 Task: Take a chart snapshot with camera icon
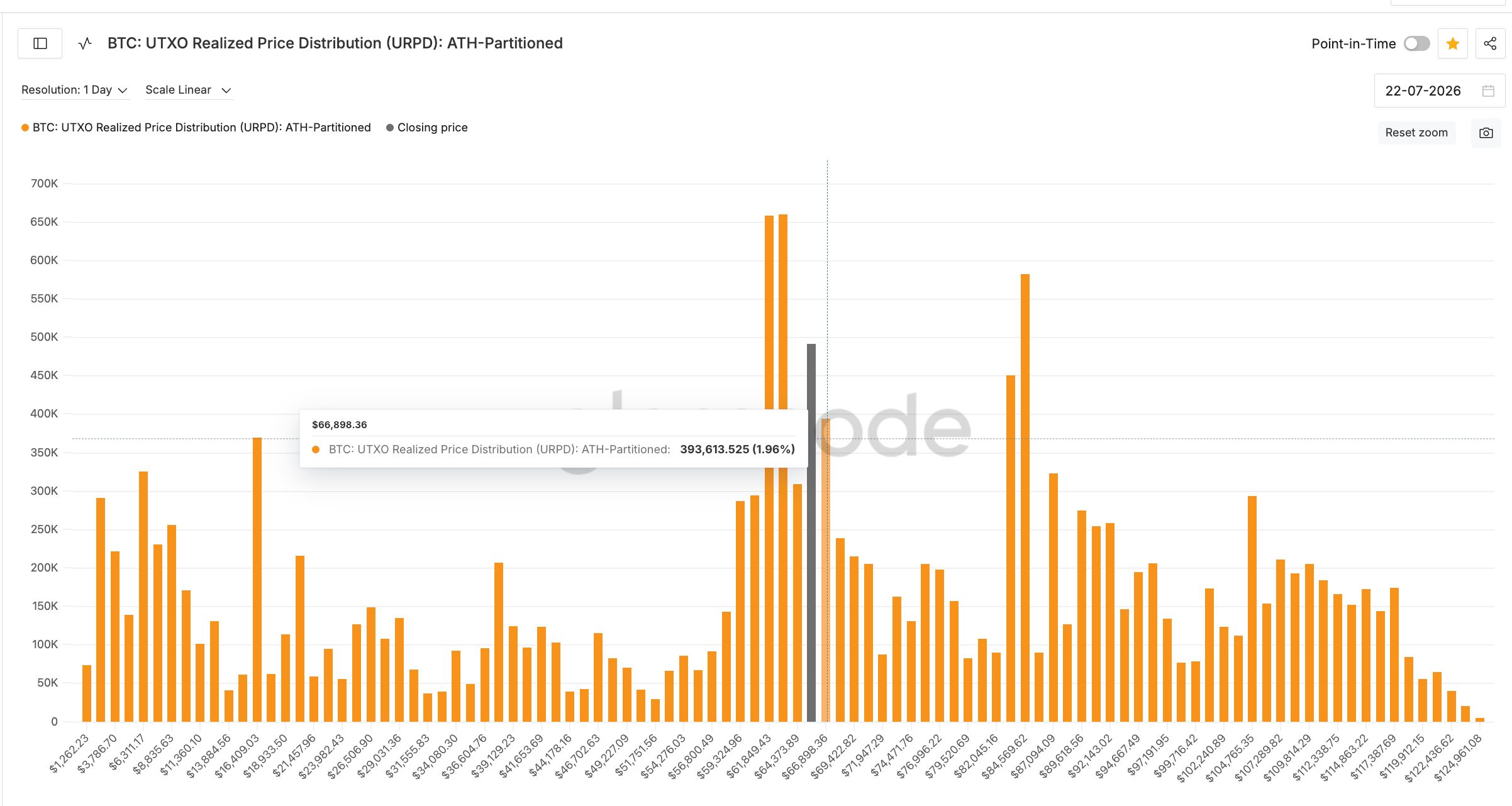click(x=1486, y=133)
